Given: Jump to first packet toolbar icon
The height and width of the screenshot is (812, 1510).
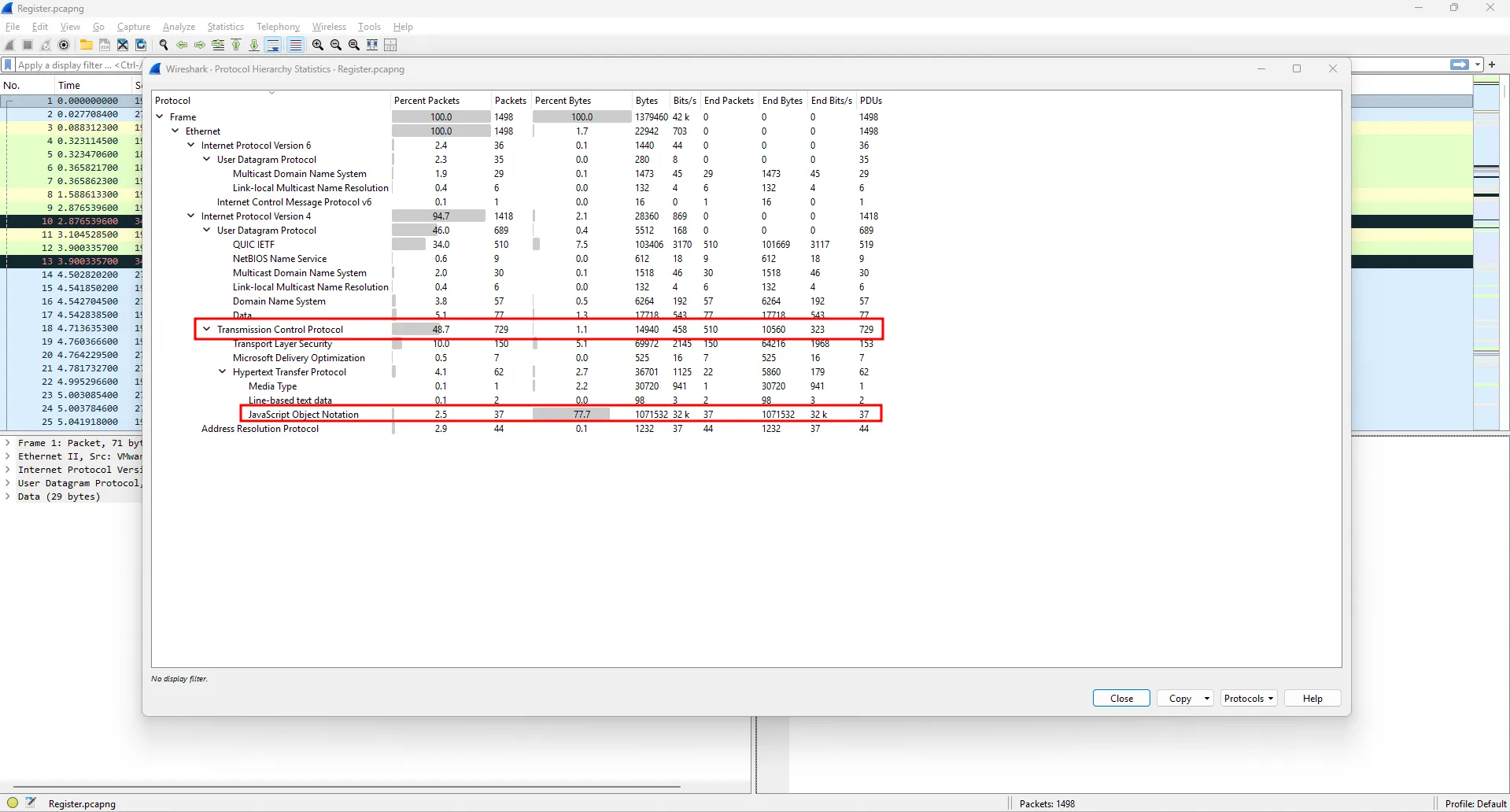Looking at the screenshot, I should 236,45.
